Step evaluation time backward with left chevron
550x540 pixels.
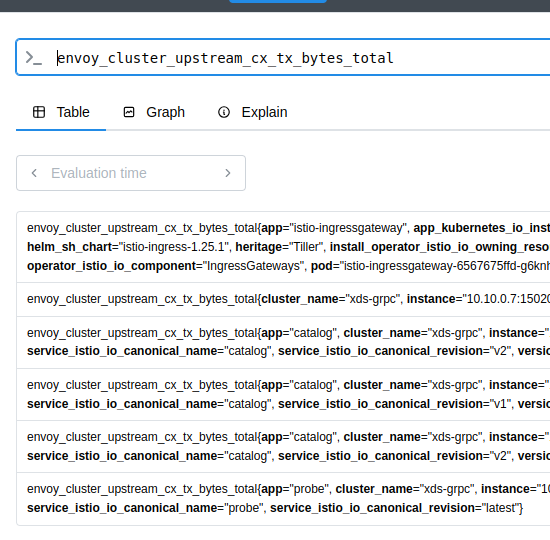34,173
